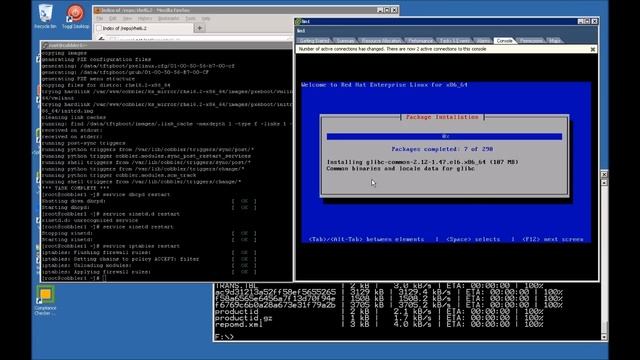
Task: Click 'productid.gz' in the command prompt window
Action: [x=243, y=318]
